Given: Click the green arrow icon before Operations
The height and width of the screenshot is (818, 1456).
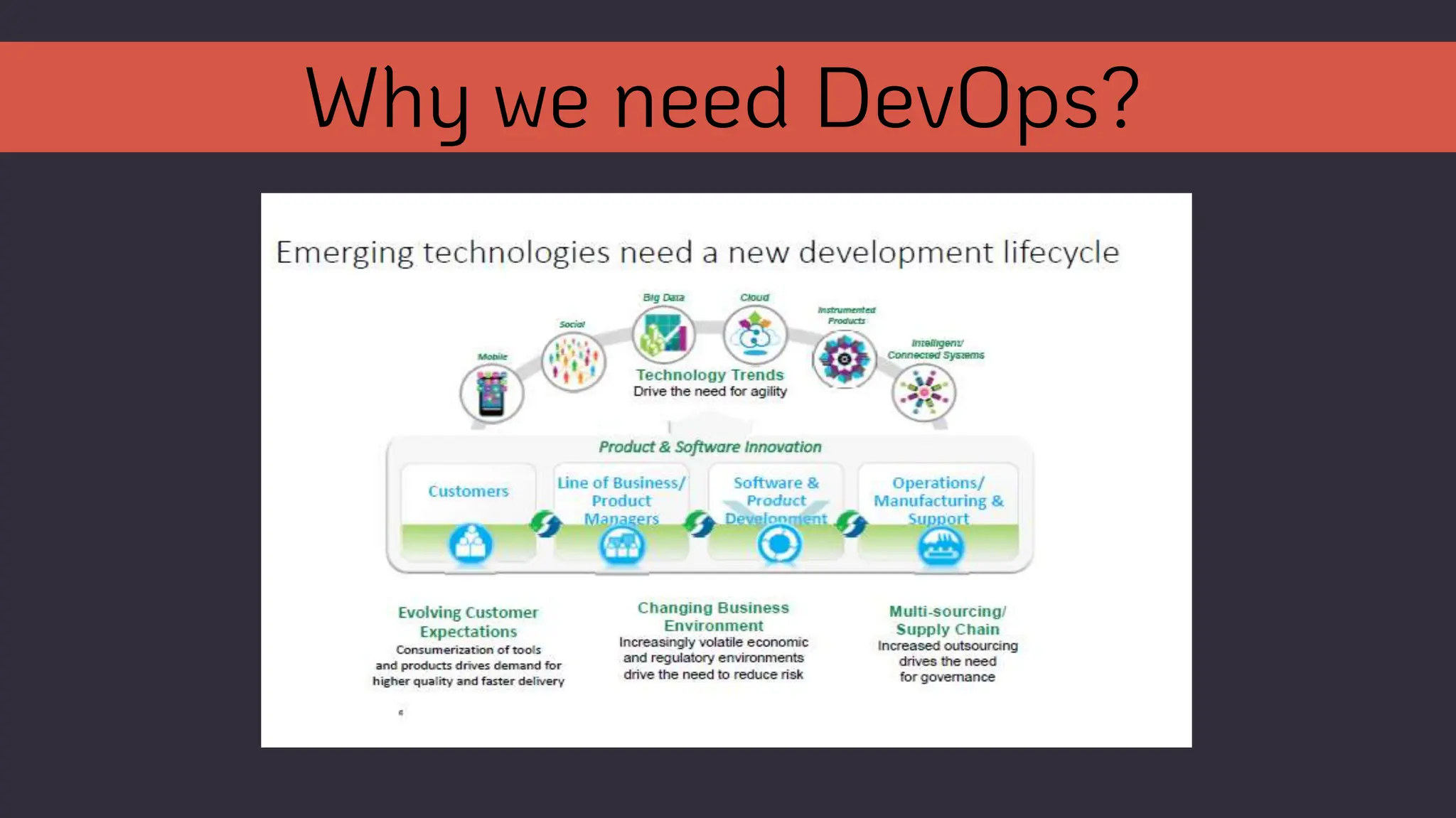Looking at the screenshot, I should point(851,524).
